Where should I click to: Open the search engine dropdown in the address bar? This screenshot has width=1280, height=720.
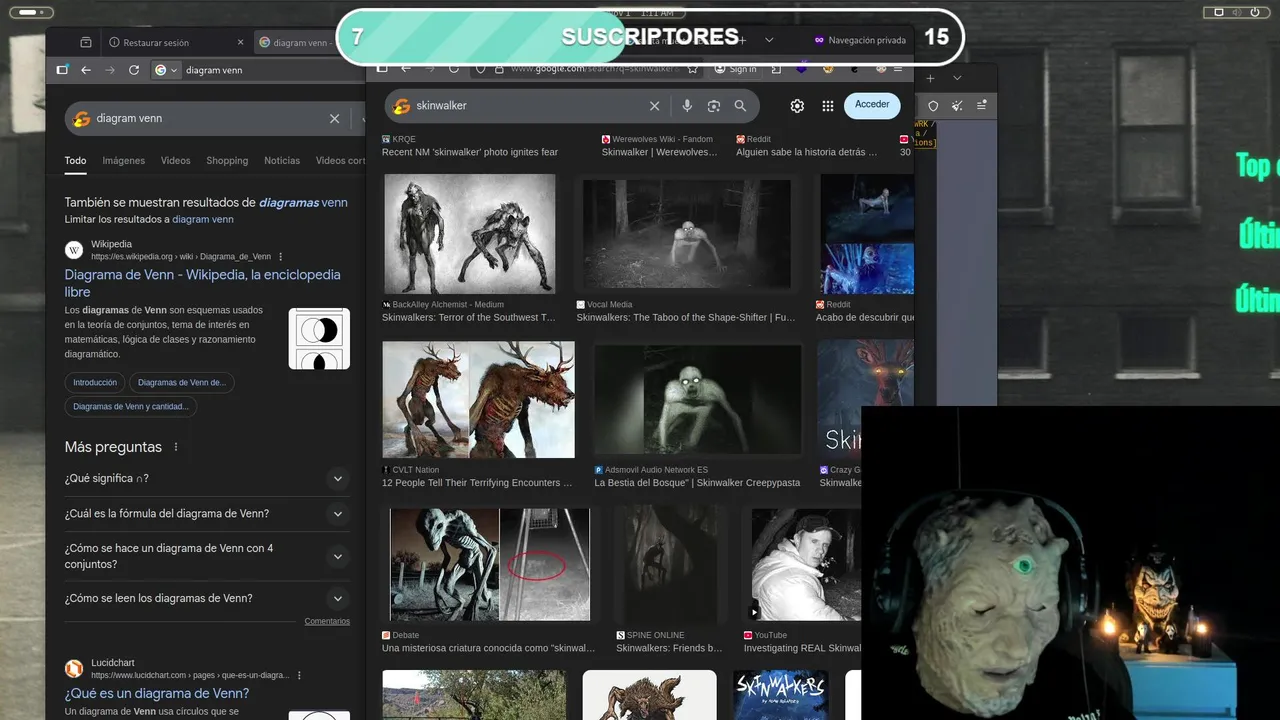(x=166, y=70)
